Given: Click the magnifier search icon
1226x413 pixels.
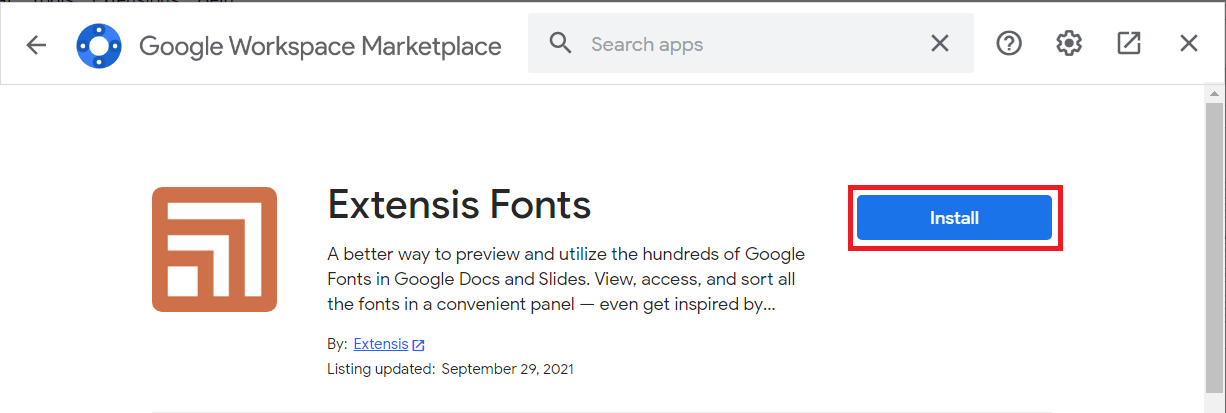Looking at the screenshot, I should pos(562,44).
